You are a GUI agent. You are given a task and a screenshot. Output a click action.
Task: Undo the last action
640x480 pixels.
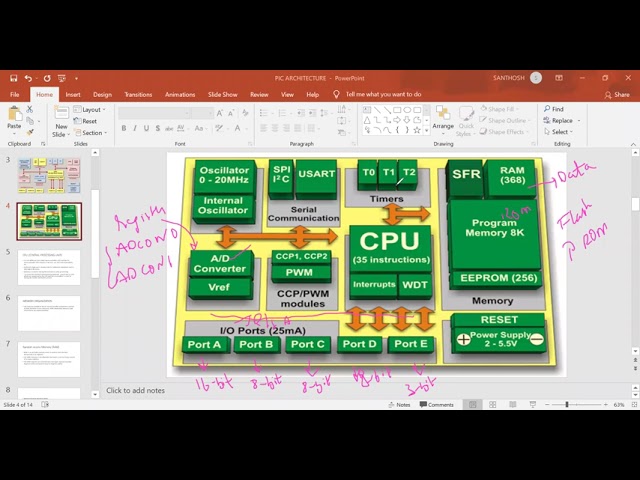(28, 78)
